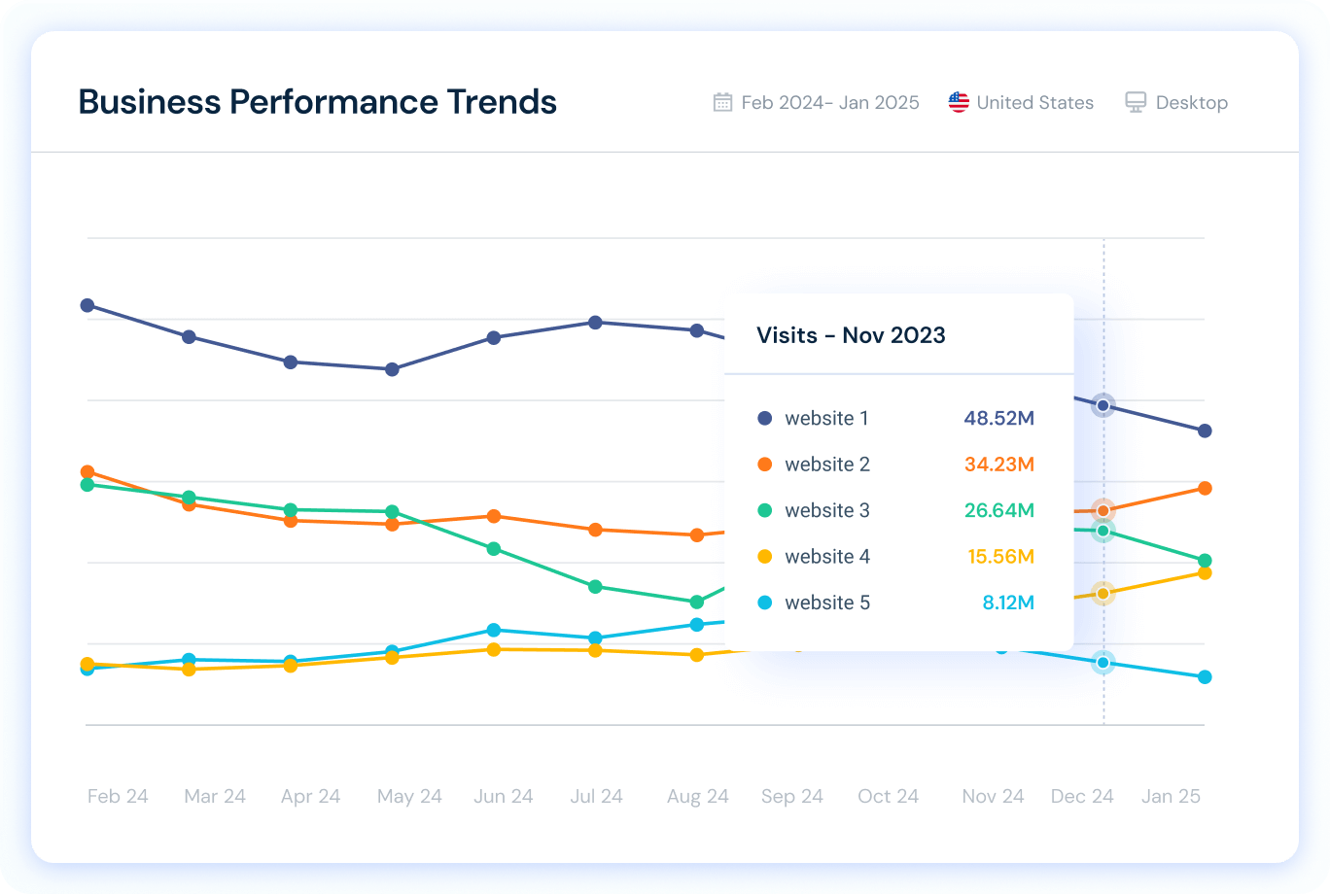Open the Desktop device type selector
The image size is (1330, 896).
[1191, 101]
